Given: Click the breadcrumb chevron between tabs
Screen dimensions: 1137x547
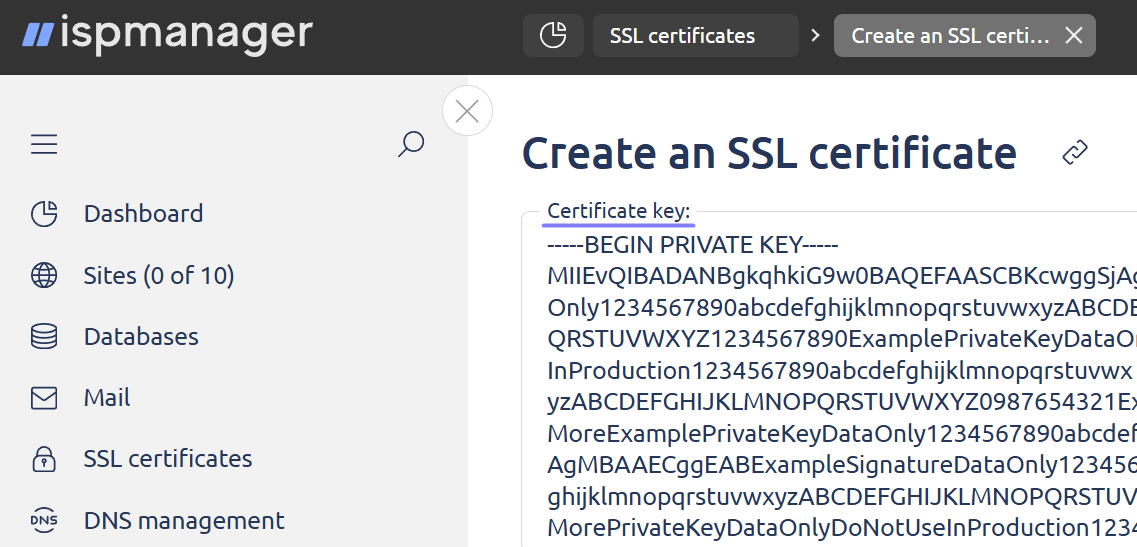Looking at the screenshot, I should click(x=816, y=36).
